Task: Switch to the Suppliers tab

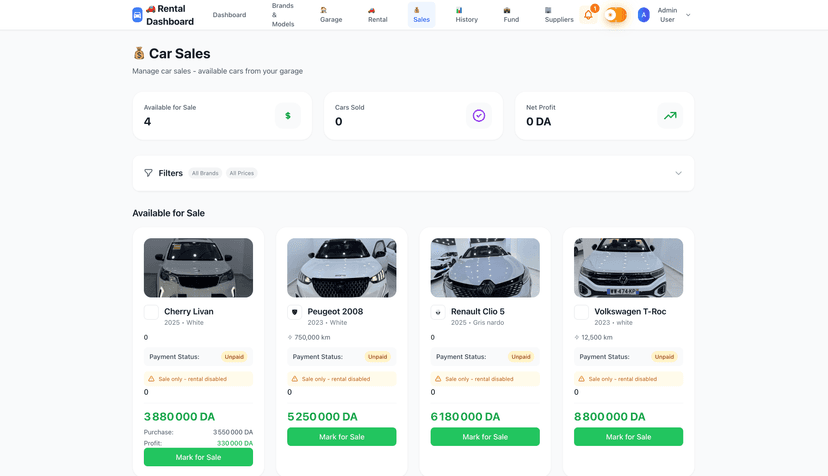Action: pyautogui.click(x=559, y=15)
